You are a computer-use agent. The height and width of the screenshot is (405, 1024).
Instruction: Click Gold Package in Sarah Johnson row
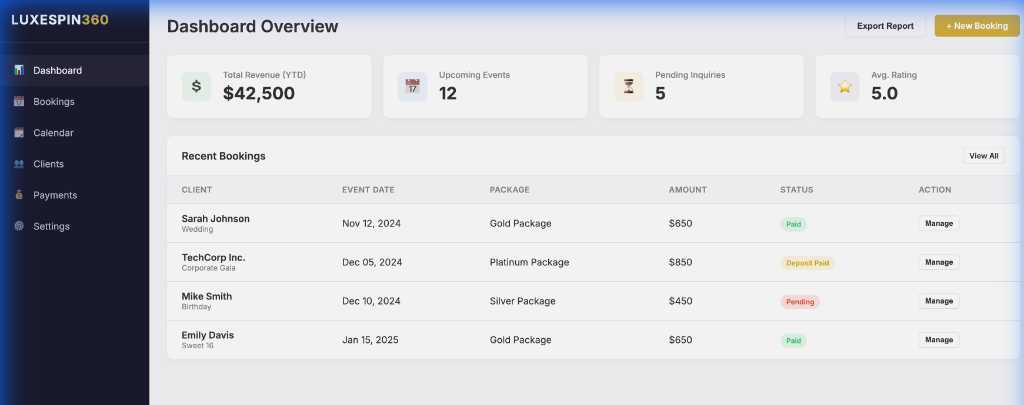click(520, 223)
